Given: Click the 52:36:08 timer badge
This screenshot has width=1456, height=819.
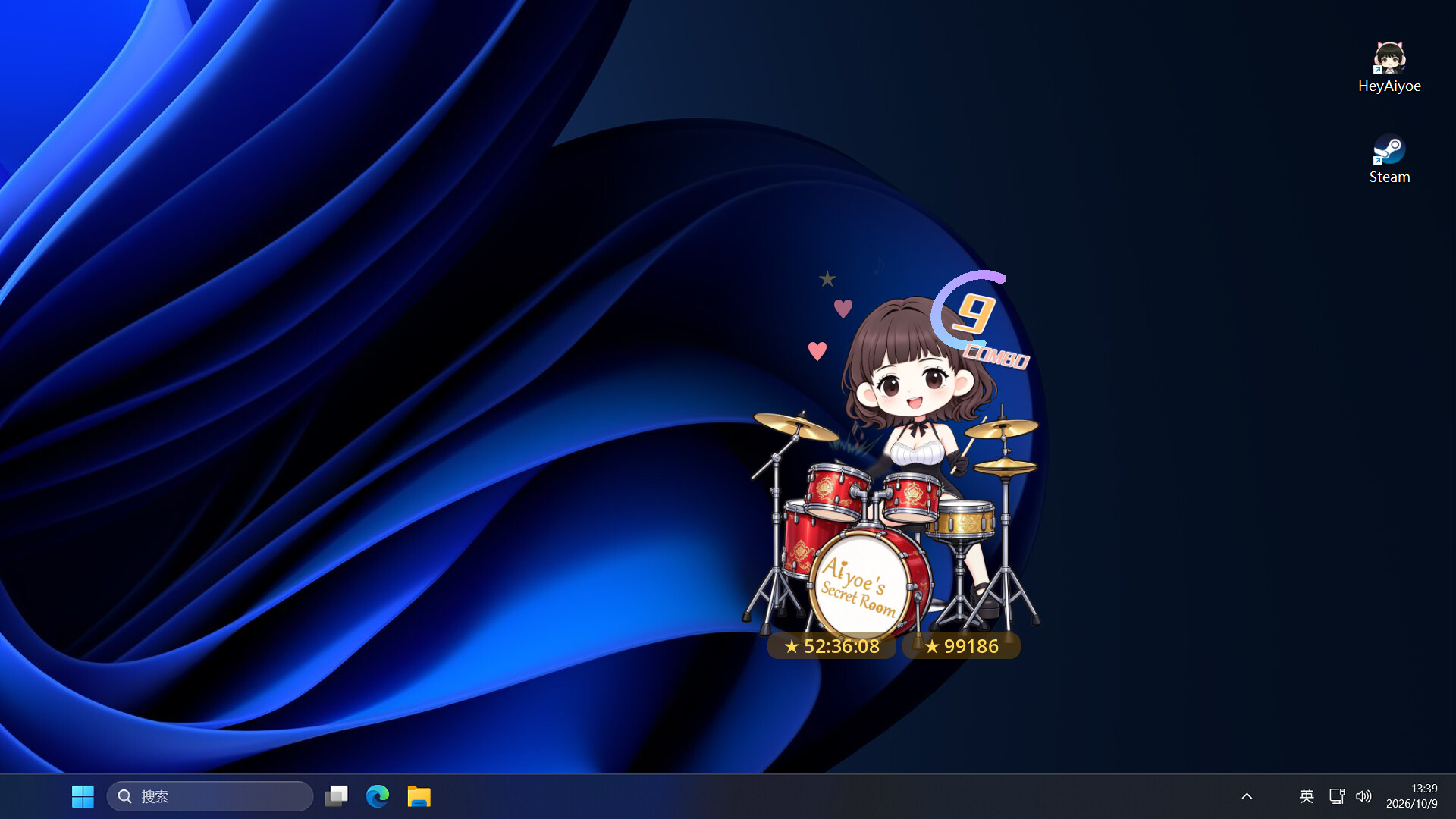Looking at the screenshot, I should pos(832,646).
